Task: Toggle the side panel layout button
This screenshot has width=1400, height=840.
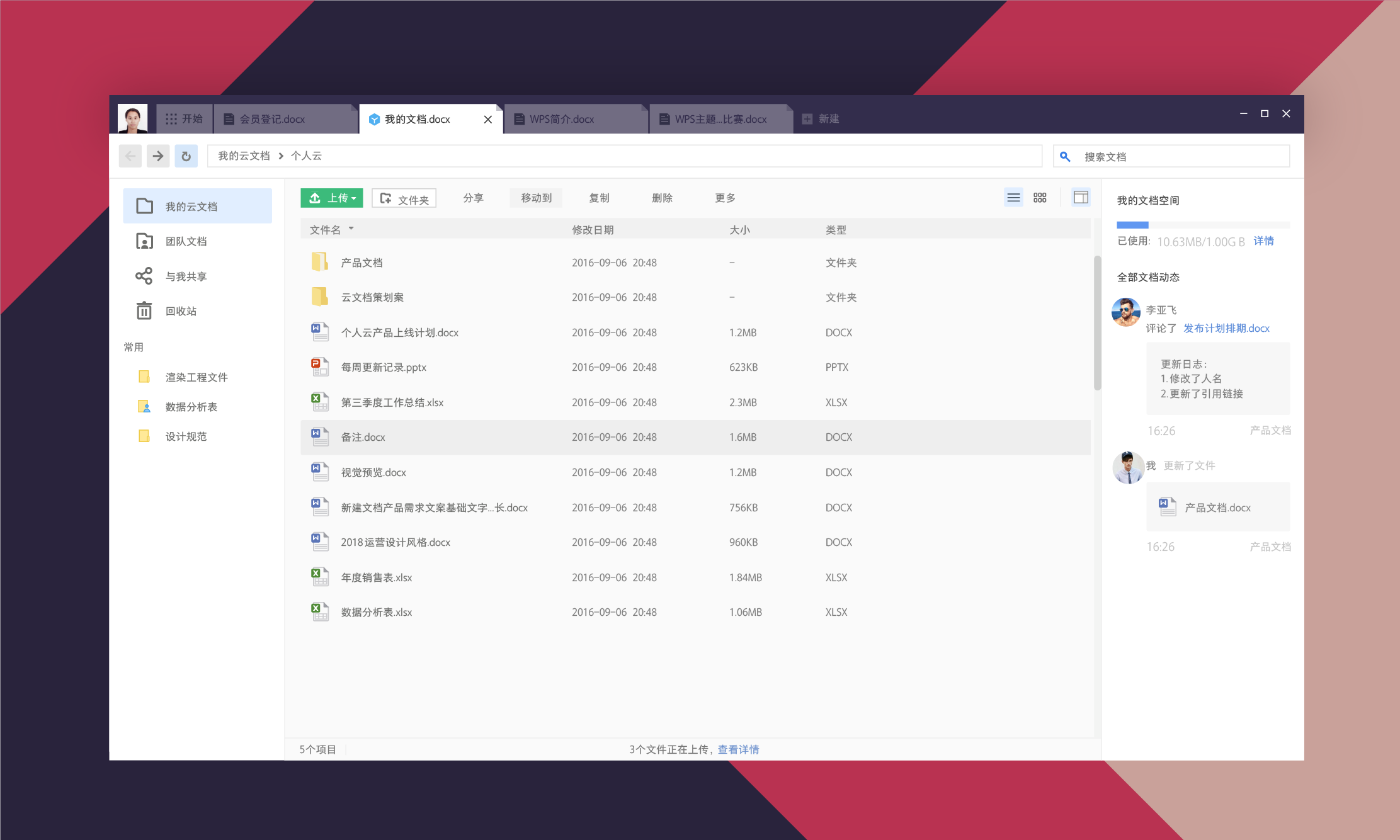Action: 1080,198
